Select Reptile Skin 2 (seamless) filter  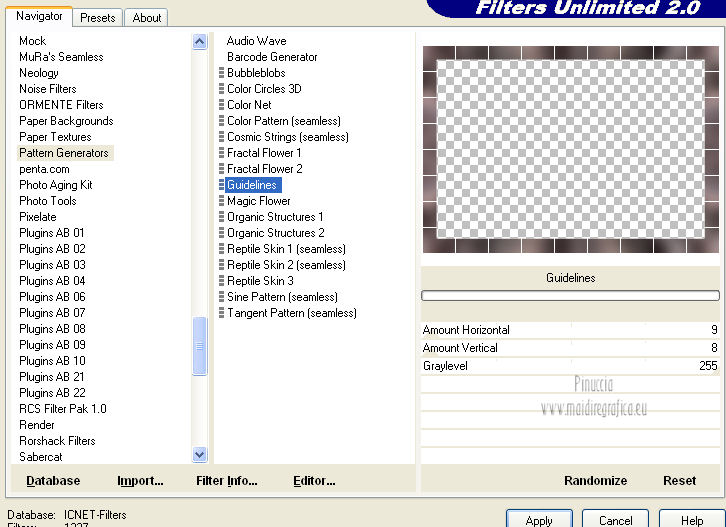click(286, 265)
